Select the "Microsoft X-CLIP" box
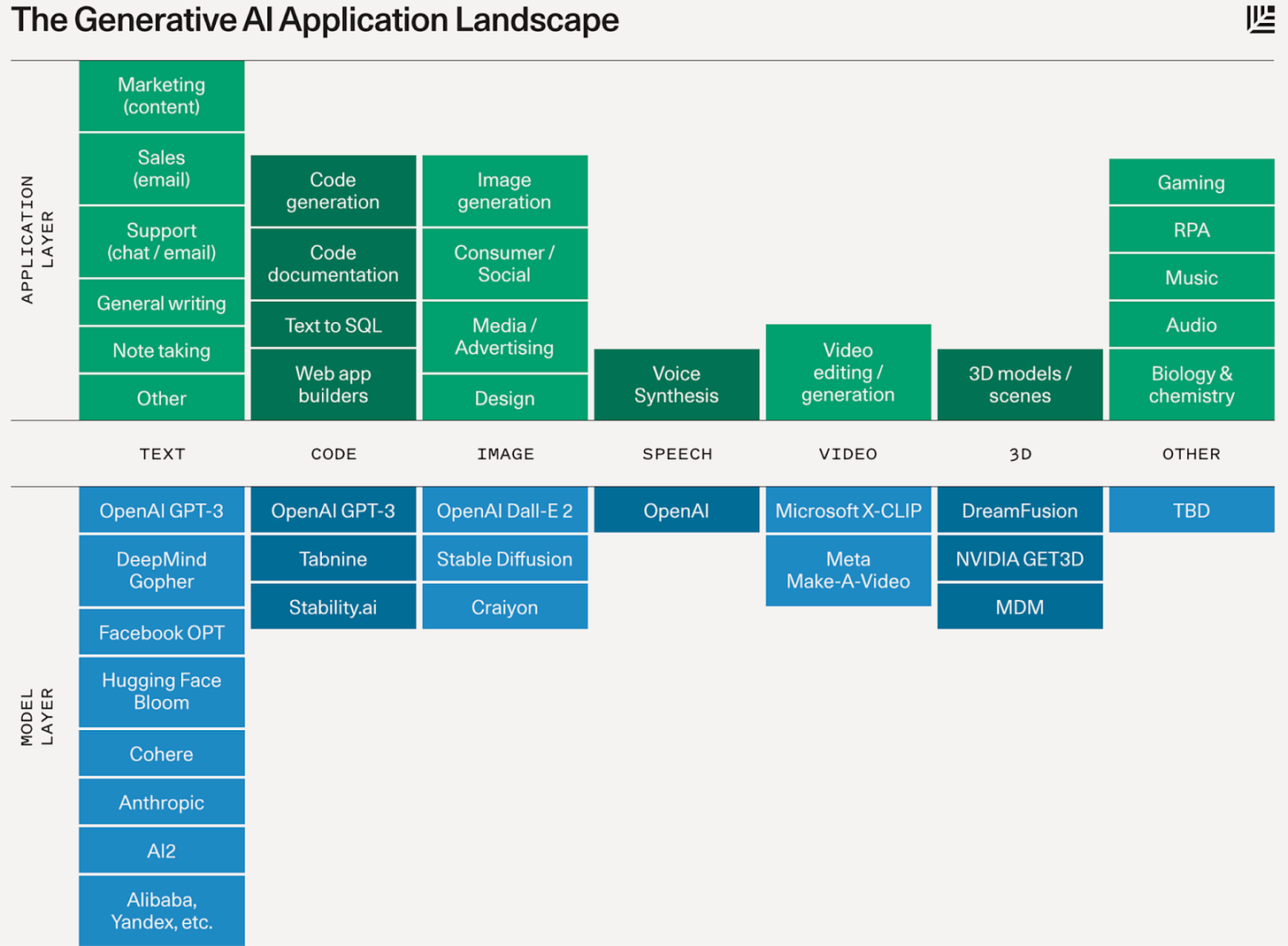This screenshot has width=1288, height=946. click(x=848, y=510)
